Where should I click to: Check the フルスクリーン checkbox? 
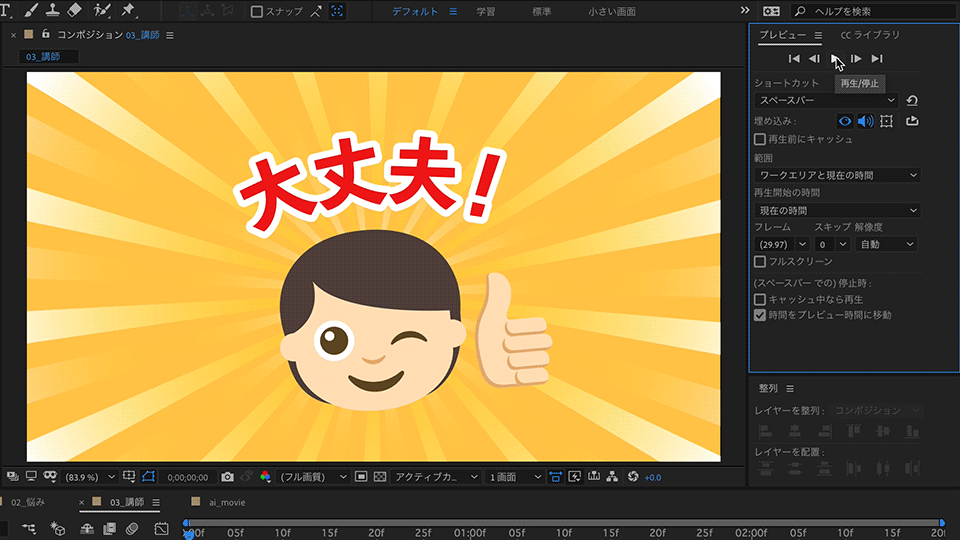click(760, 262)
